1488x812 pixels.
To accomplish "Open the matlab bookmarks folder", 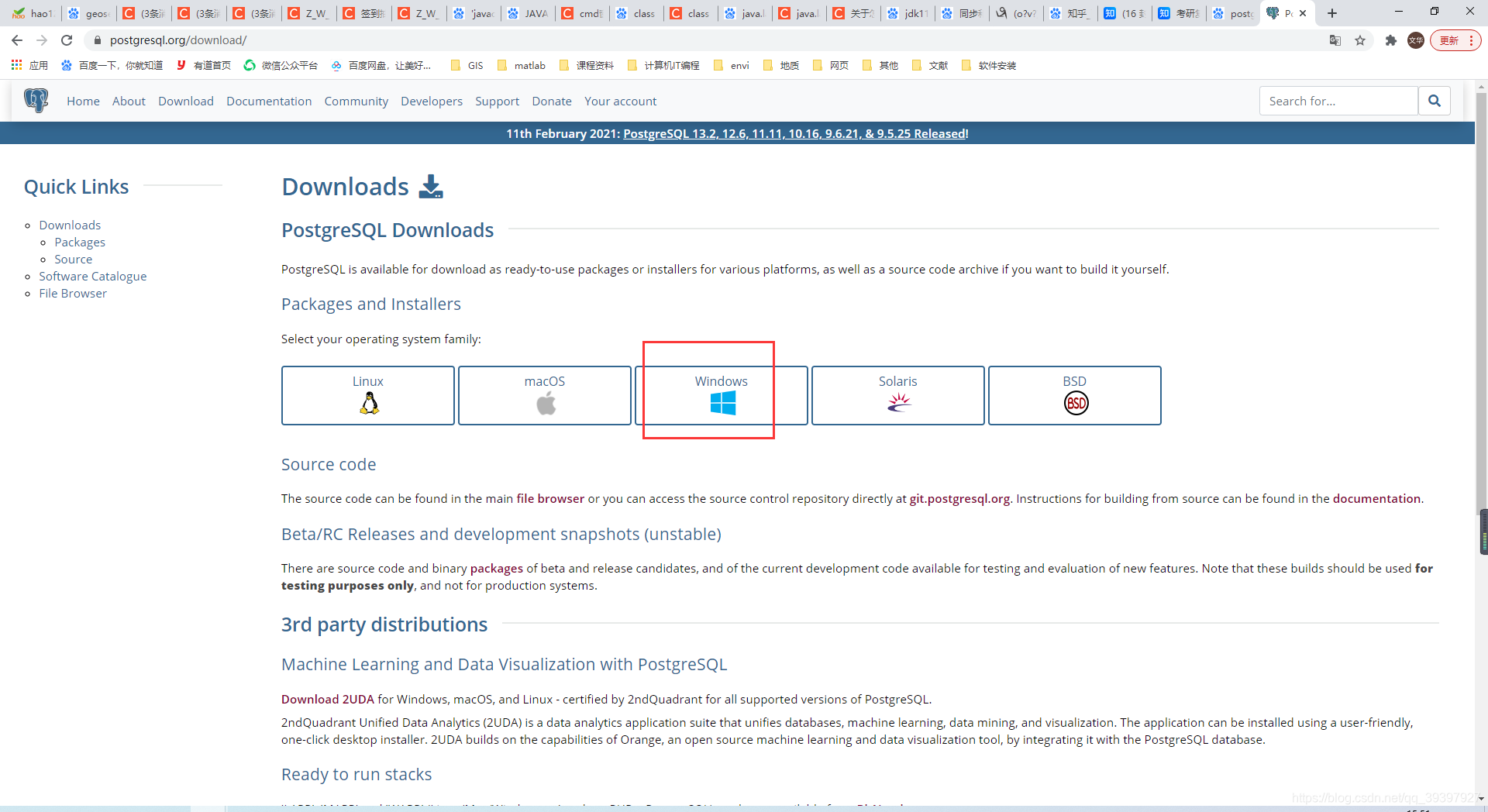I will pyautogui.click(x=522, y=65).
